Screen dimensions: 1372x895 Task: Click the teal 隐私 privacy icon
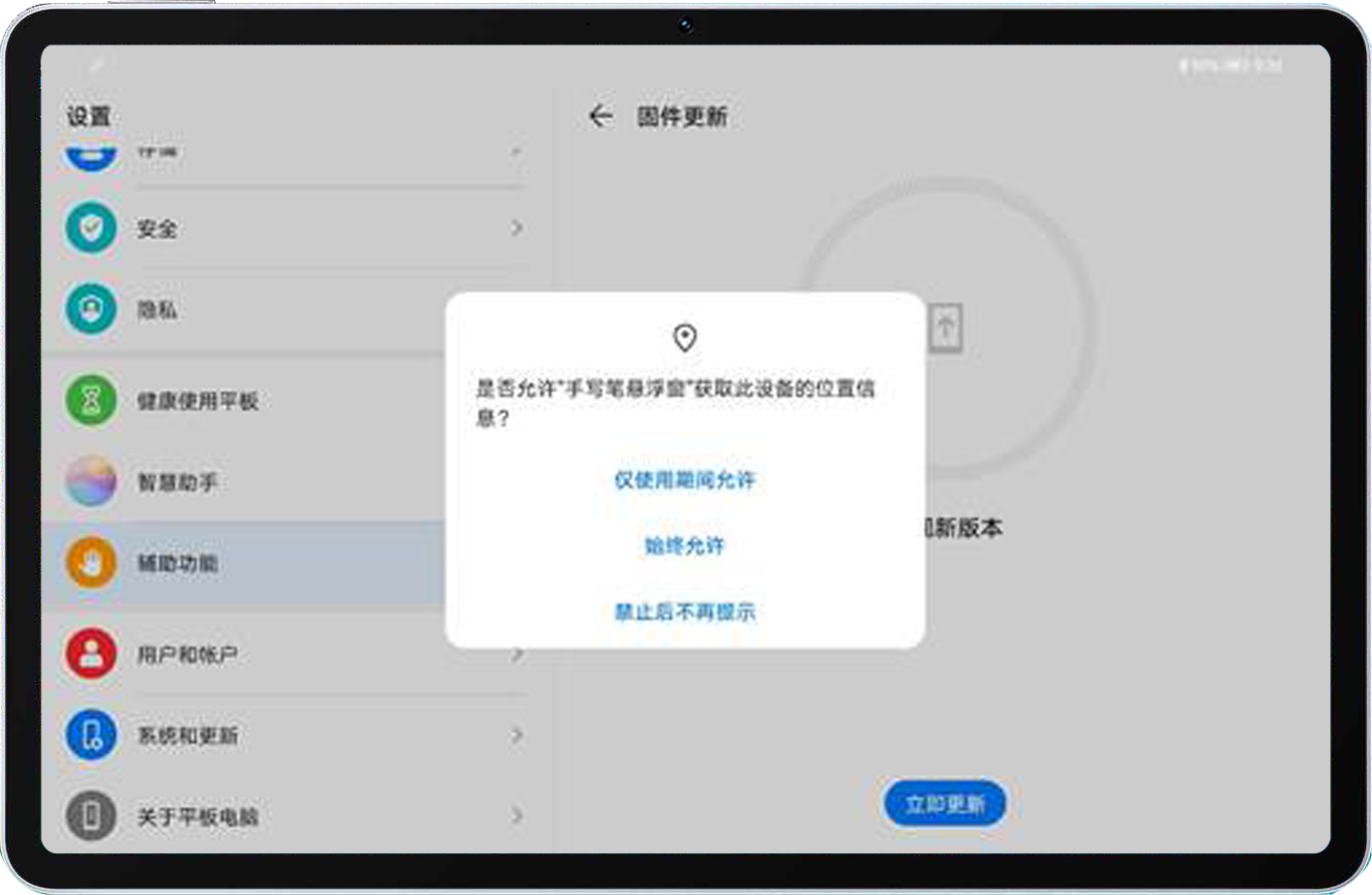91,310
